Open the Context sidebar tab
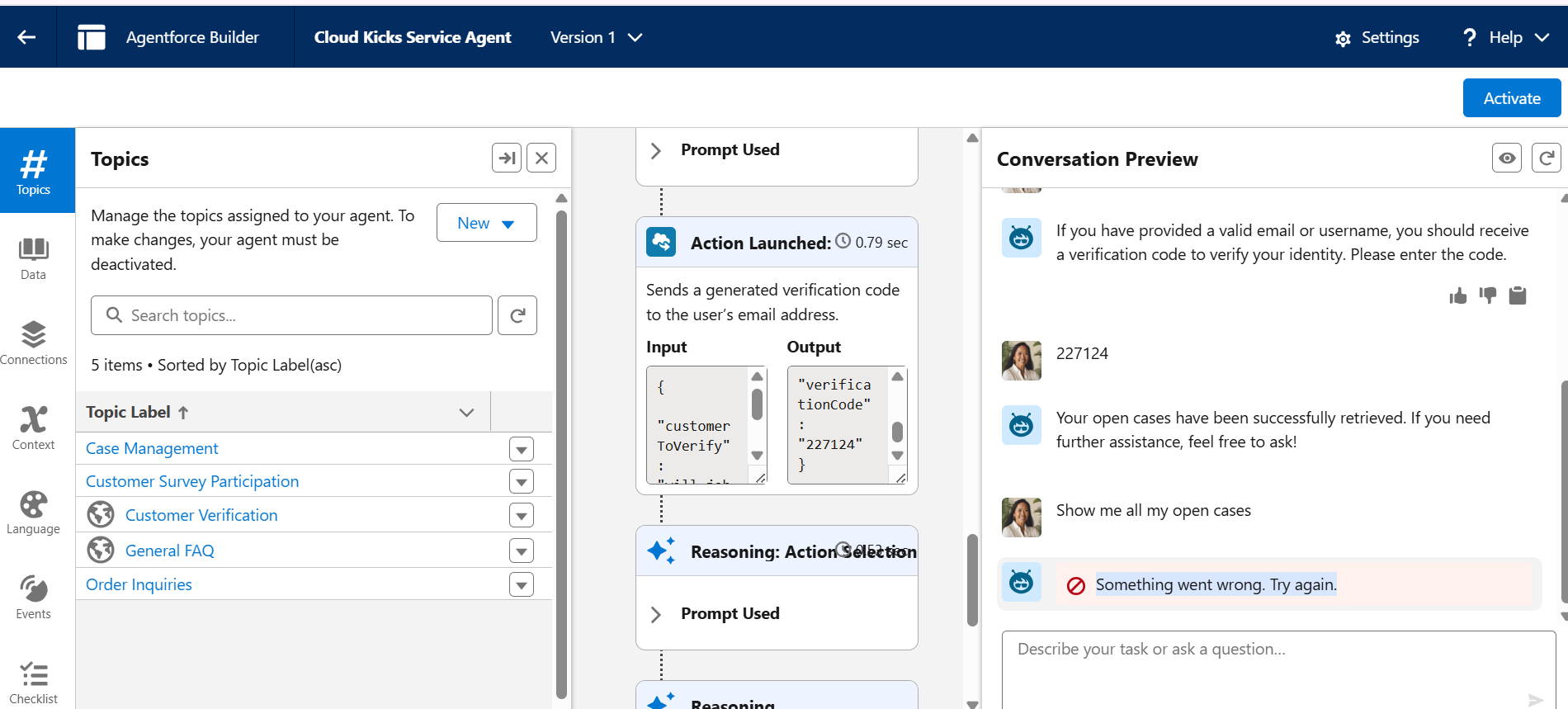This screenshot has height=709, width=1568. tap(33, 428)
